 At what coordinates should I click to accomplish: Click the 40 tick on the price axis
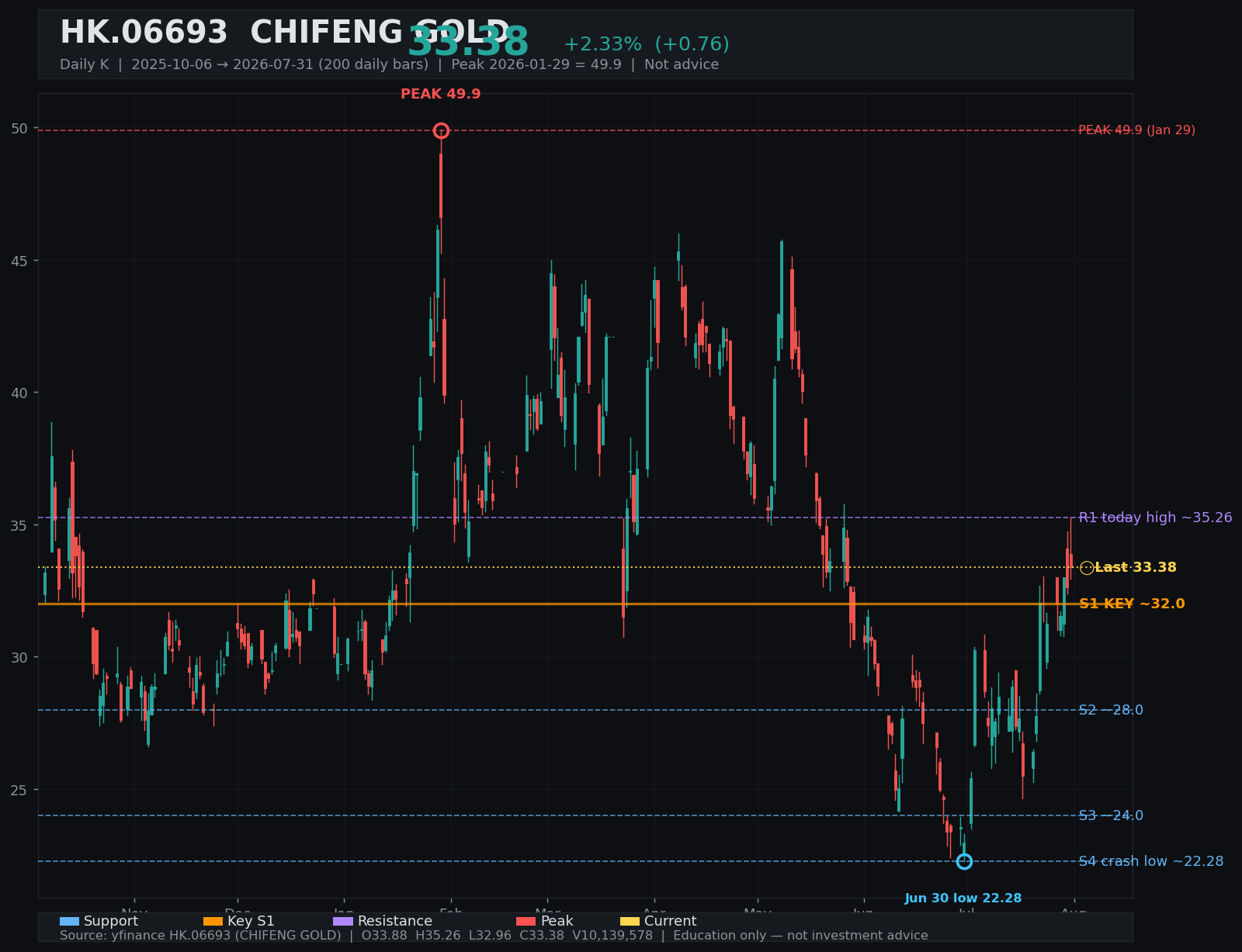[19, 393]
